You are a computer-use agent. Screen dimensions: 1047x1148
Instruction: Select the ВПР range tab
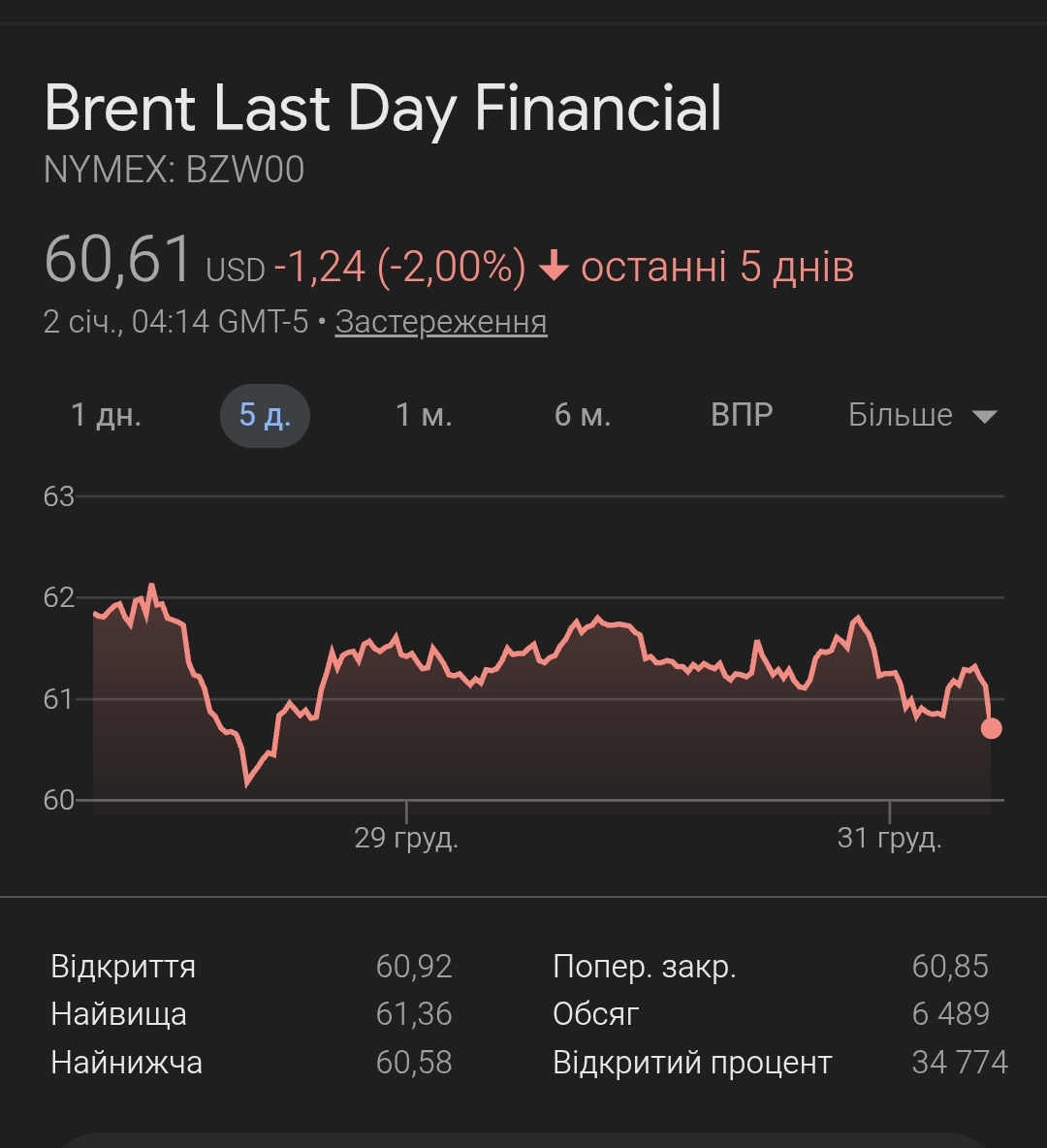tap(742, 416)
